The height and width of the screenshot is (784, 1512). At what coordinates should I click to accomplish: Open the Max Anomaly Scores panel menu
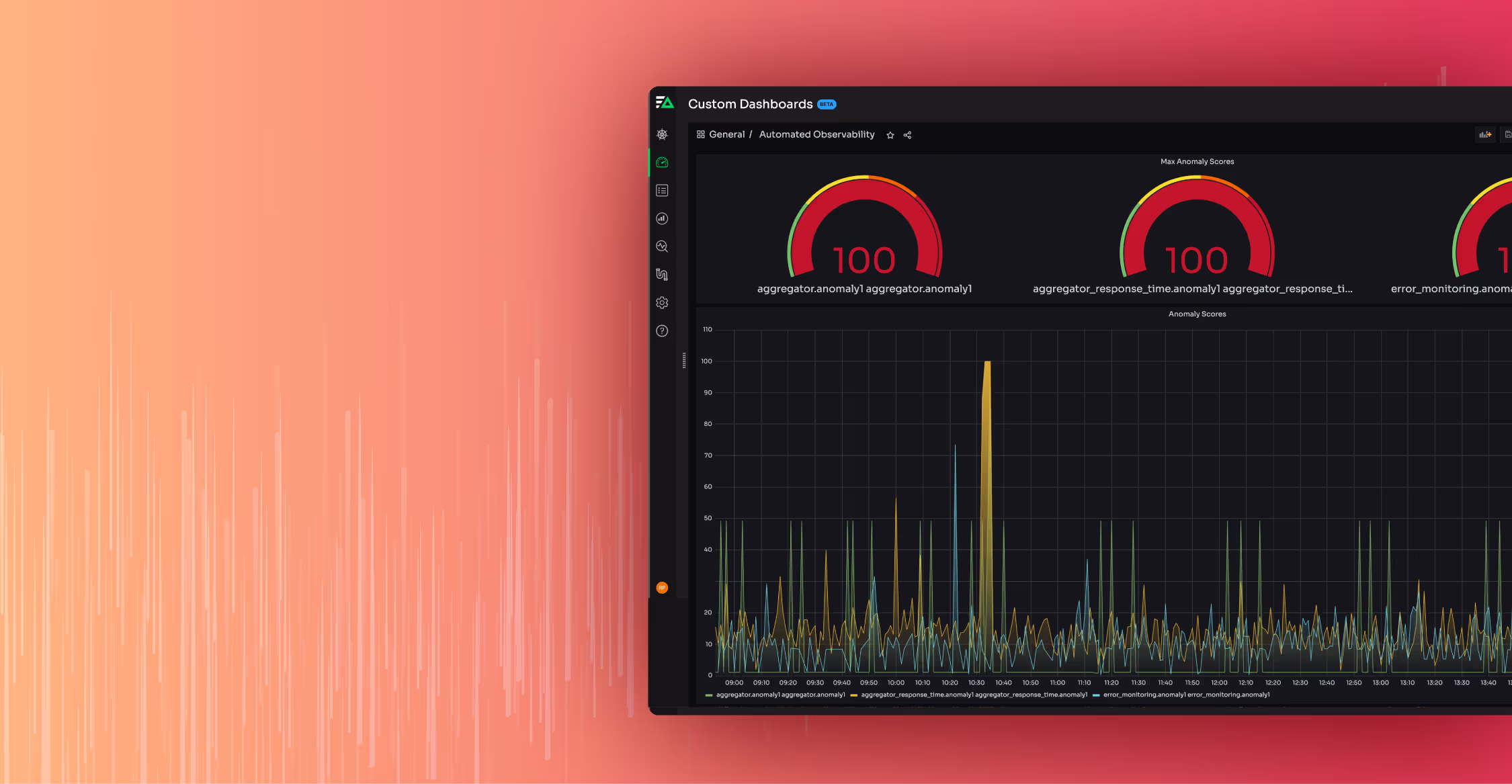coord(1196,161)
